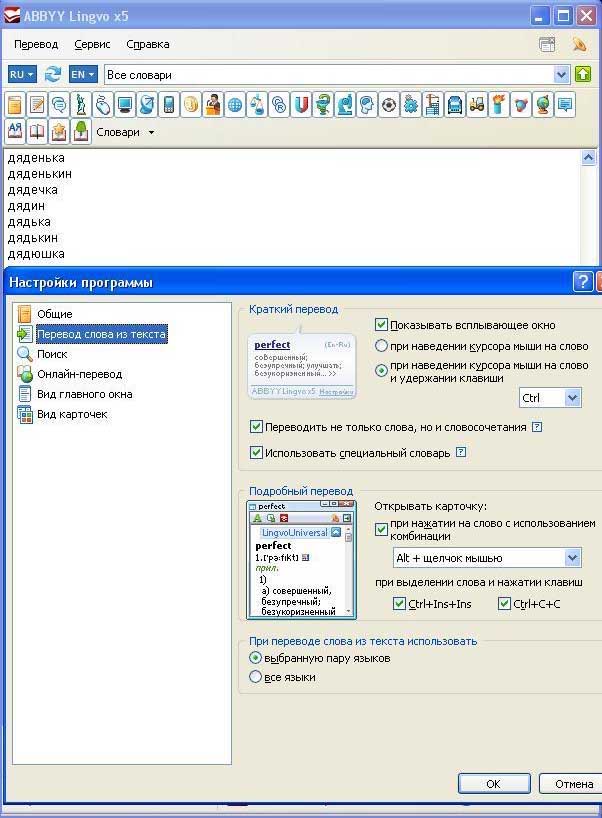The width and height of the screenshot is (602, 818).
Task: Click the orange notebook dictionary icon
Action: click(15, 105)
